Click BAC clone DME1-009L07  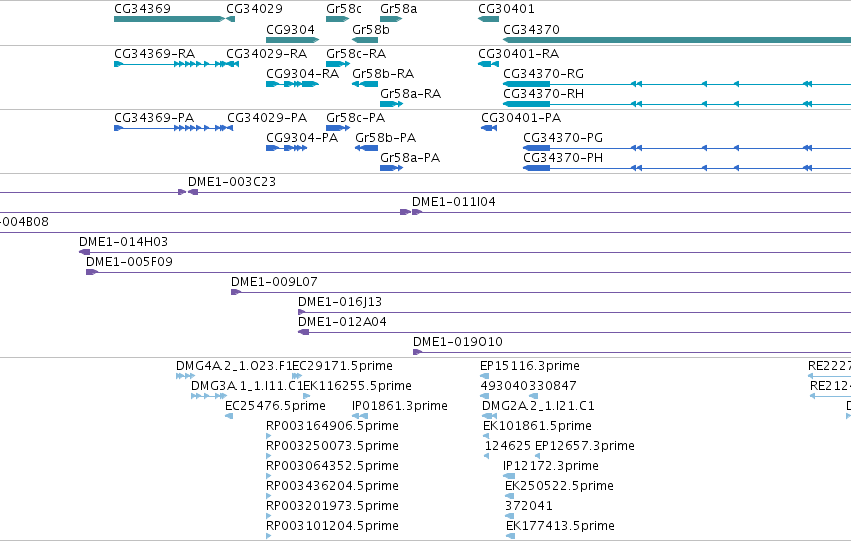tap(274, 282)
